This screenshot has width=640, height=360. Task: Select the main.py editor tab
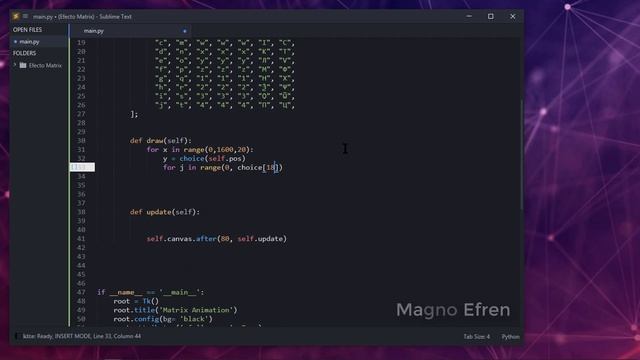93,31
